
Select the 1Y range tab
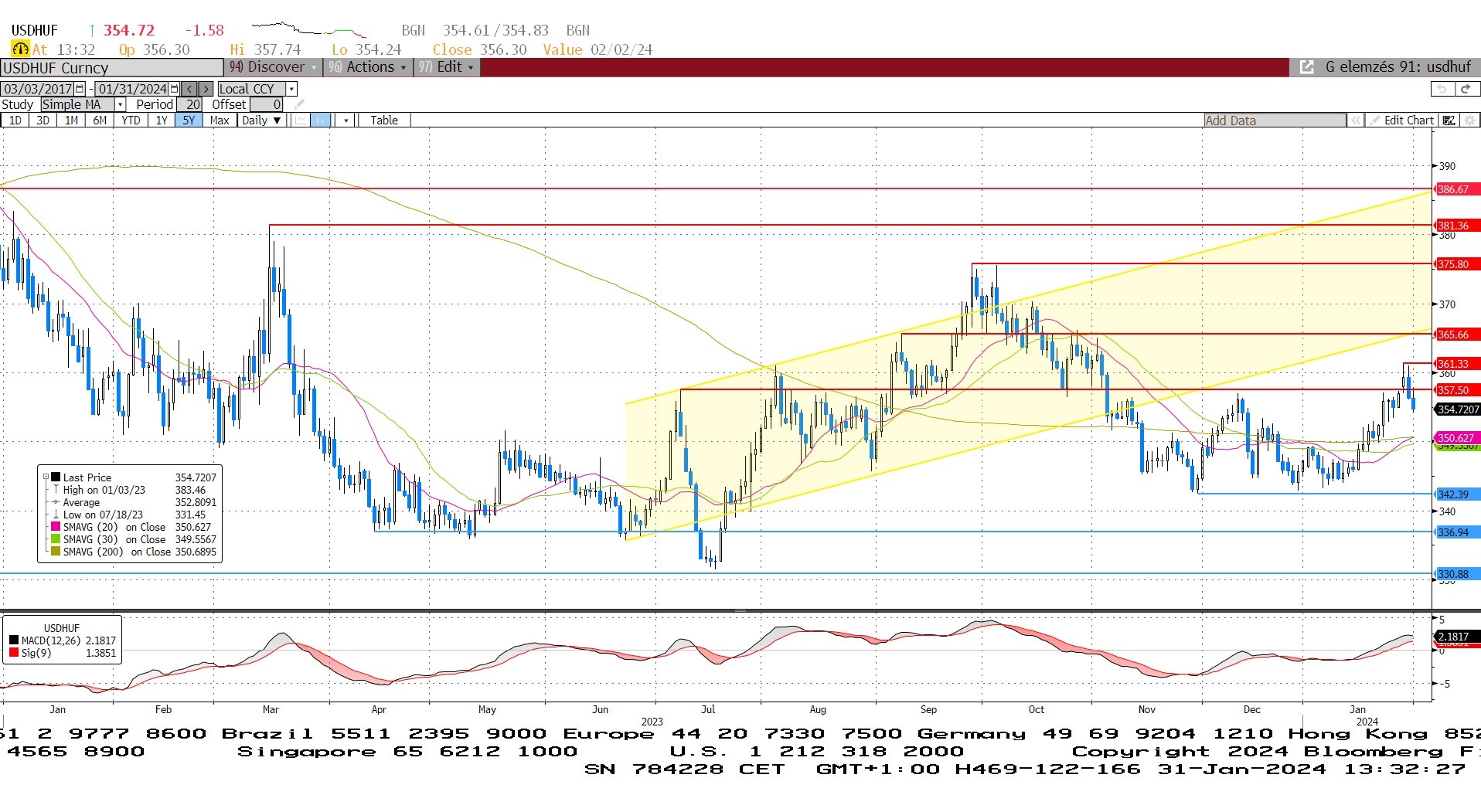tap(162, 121)
